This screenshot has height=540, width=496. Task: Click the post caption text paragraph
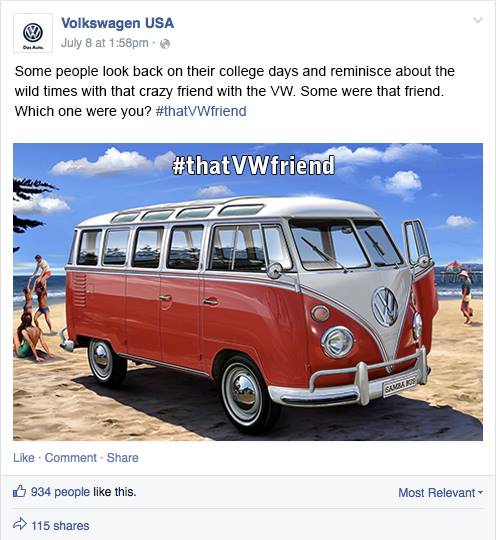(x=235, y=91)
